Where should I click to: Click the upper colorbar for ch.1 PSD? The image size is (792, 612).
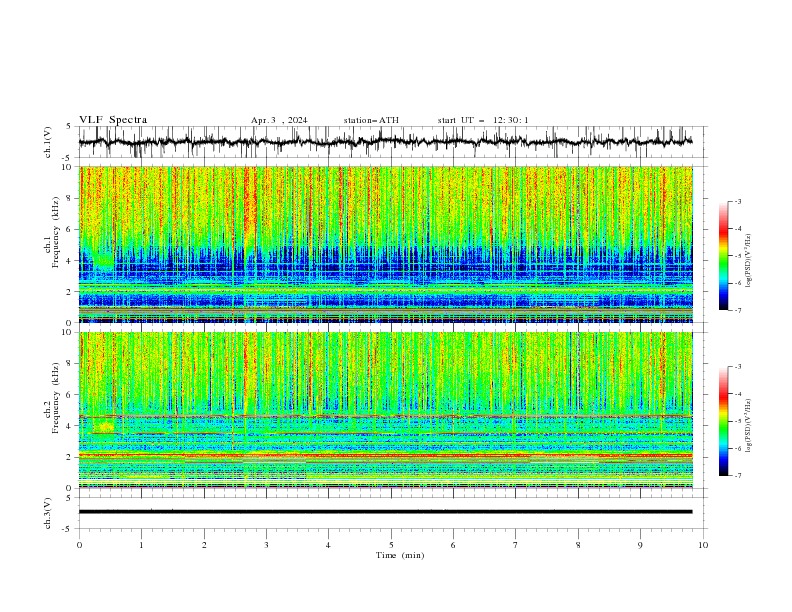tap(723, 256)
